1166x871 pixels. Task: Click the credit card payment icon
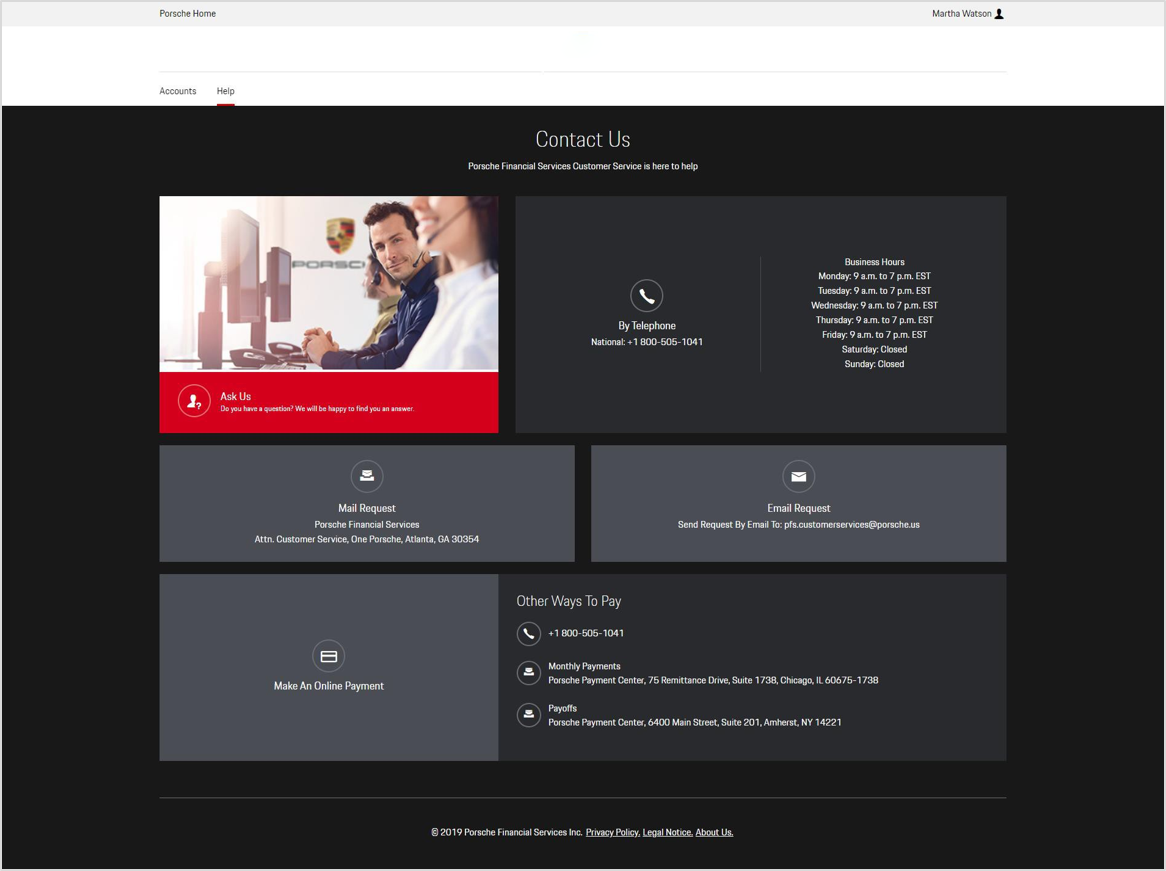(x=328, y=656)
